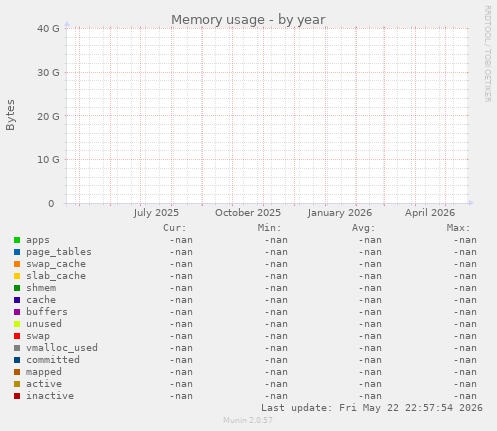Viewport: 497px width, 431px height.
Task: Select the 'buffers' legend label
Action: coord(47,312)
